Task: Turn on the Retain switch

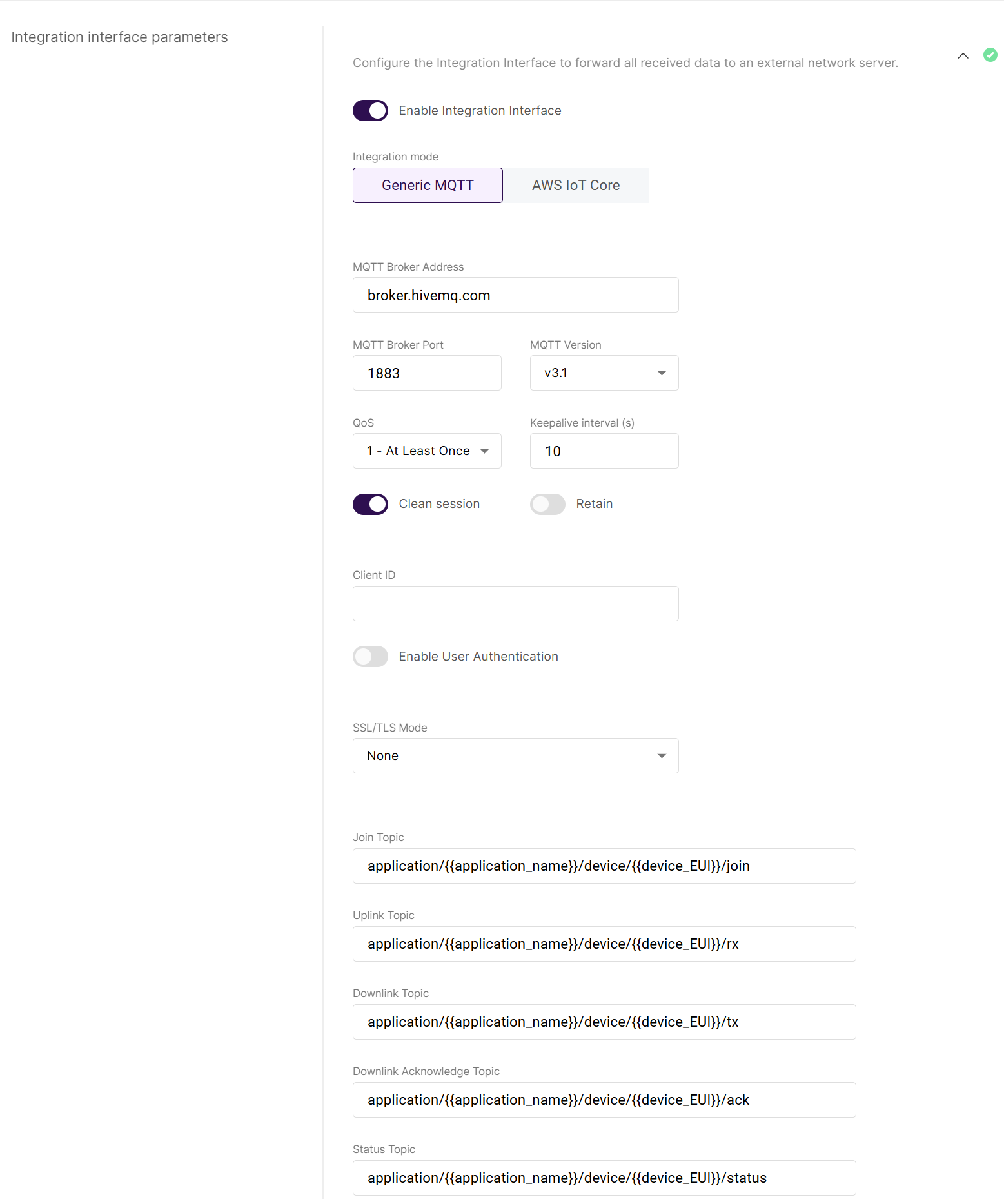Action: (547, 504)
